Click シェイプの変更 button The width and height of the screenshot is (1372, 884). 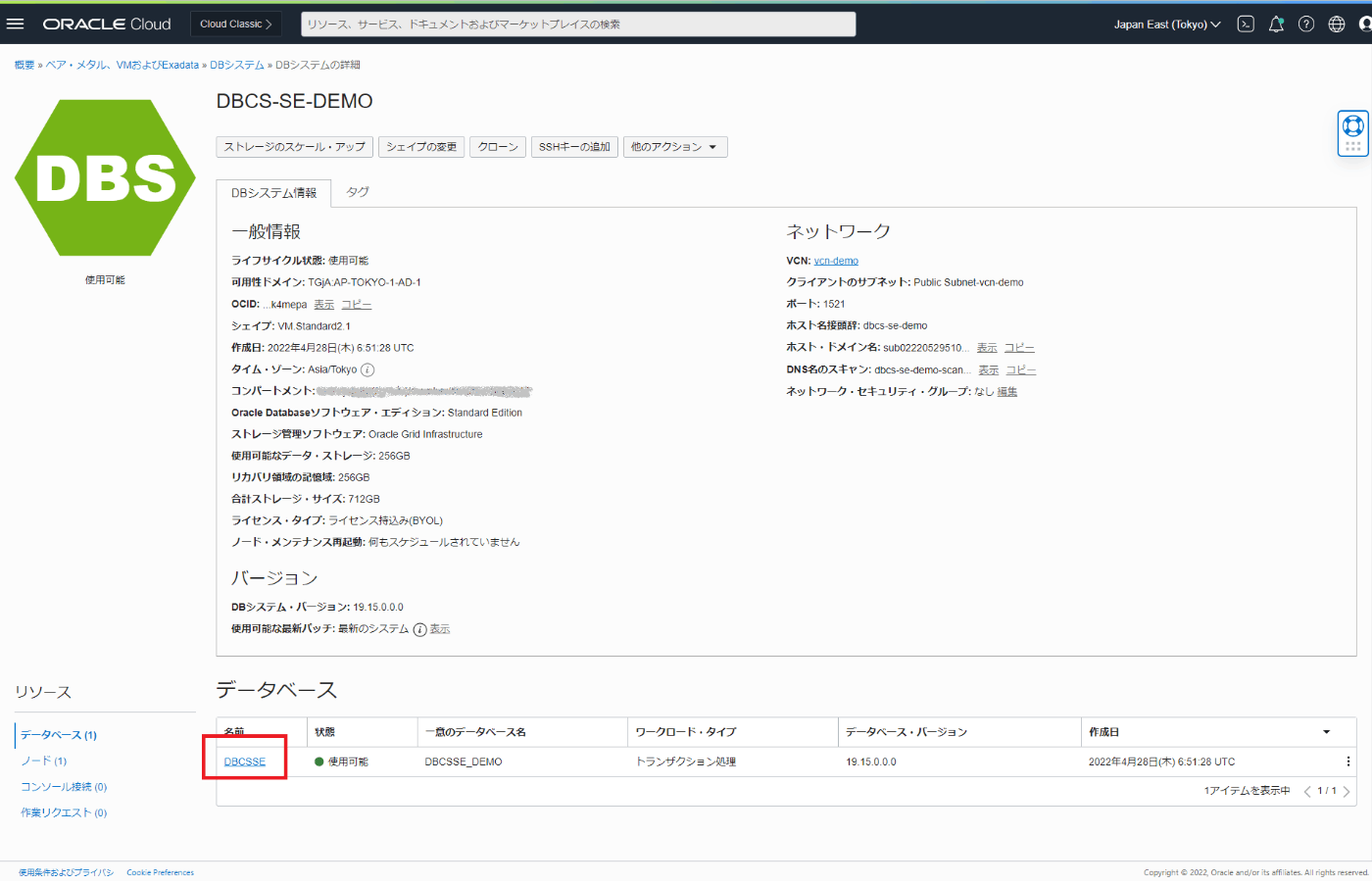(421, 147)
